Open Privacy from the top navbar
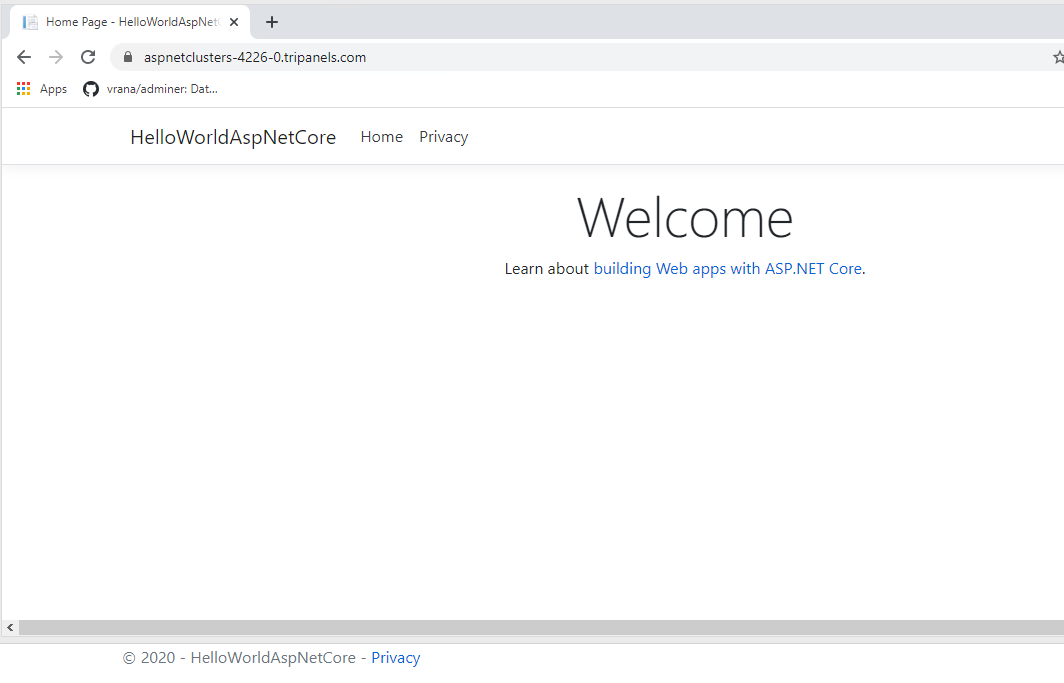Image resolution: width=1064 pixels, height=683 pixels. [x=443, y=137]
